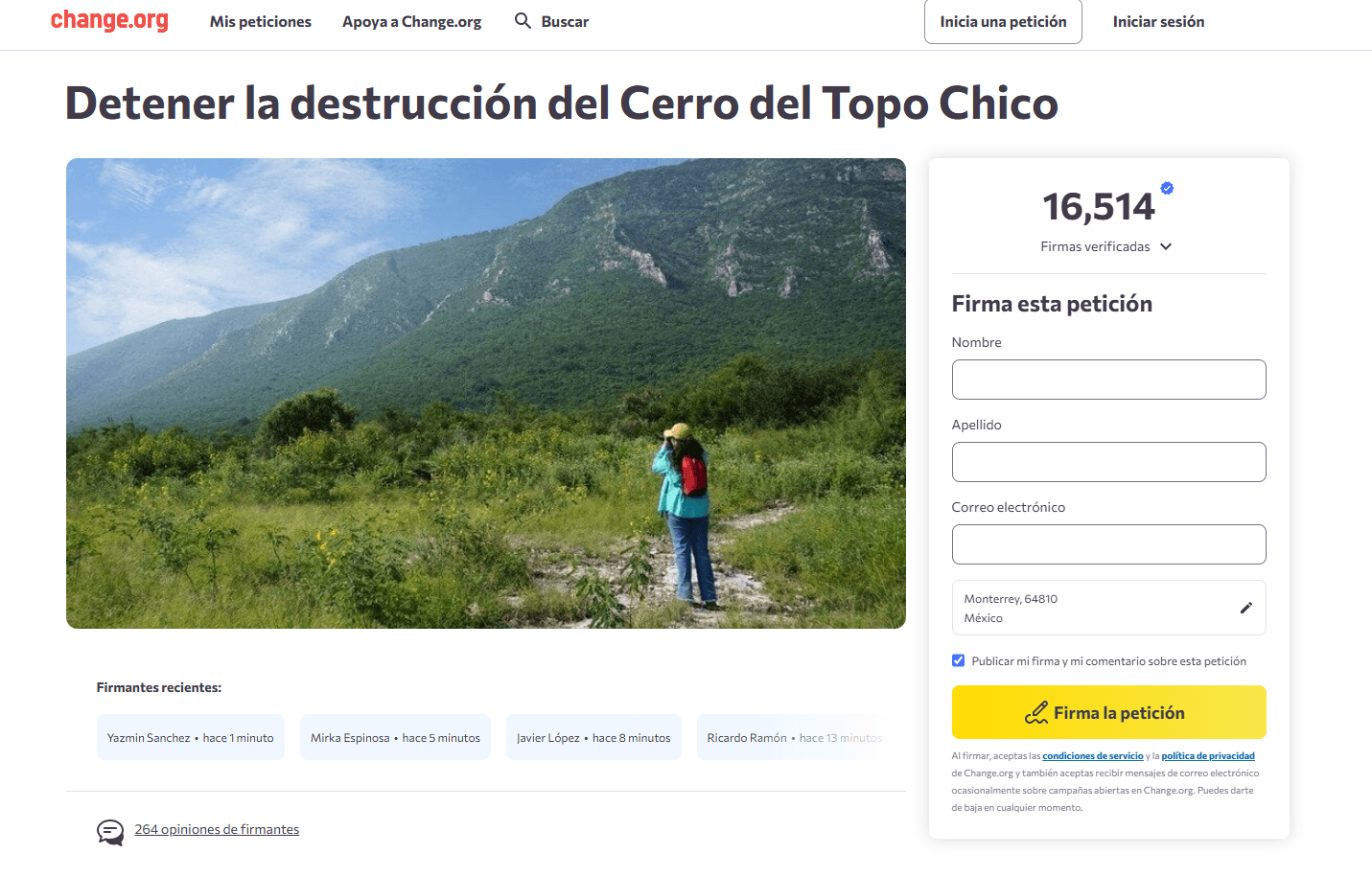Open 264 opiniones de firmantes link
Viewport: 1372px width, 877px height.
tap(217, 829)
